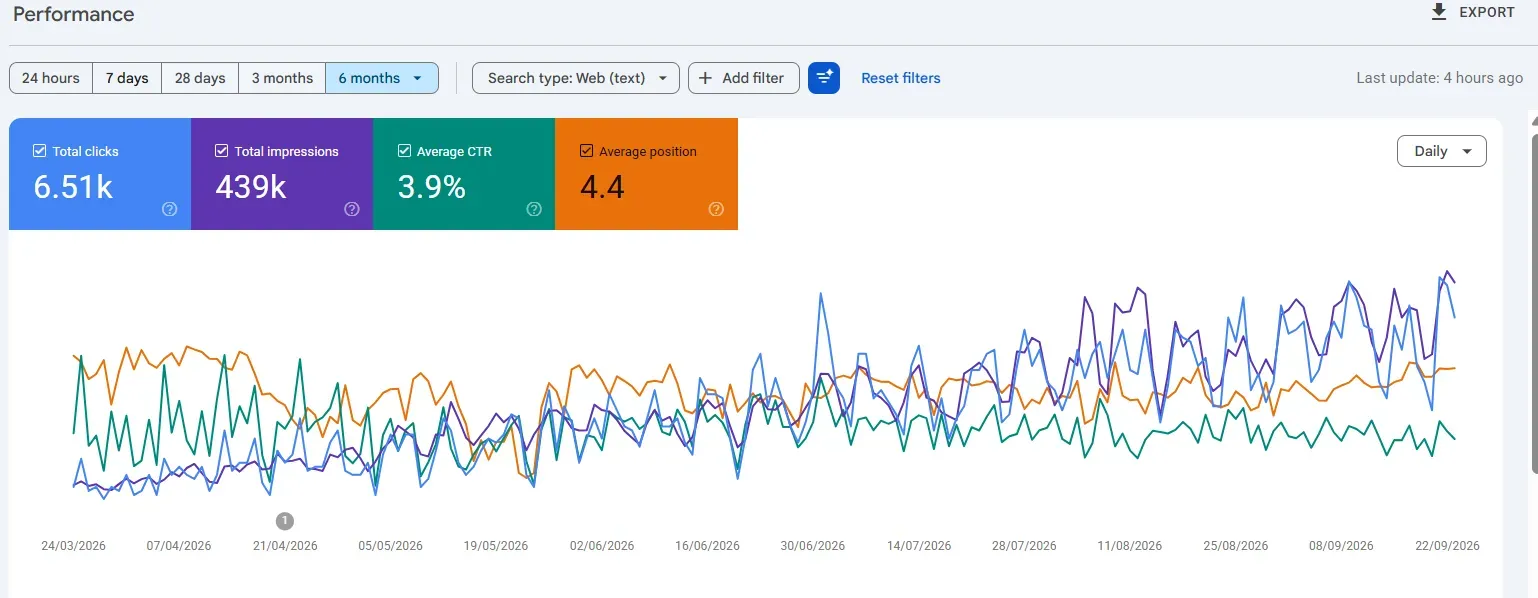Toggle the Total clicks checkbox
This screenshot has width=1538, height=598.
[x=40, y=151]
